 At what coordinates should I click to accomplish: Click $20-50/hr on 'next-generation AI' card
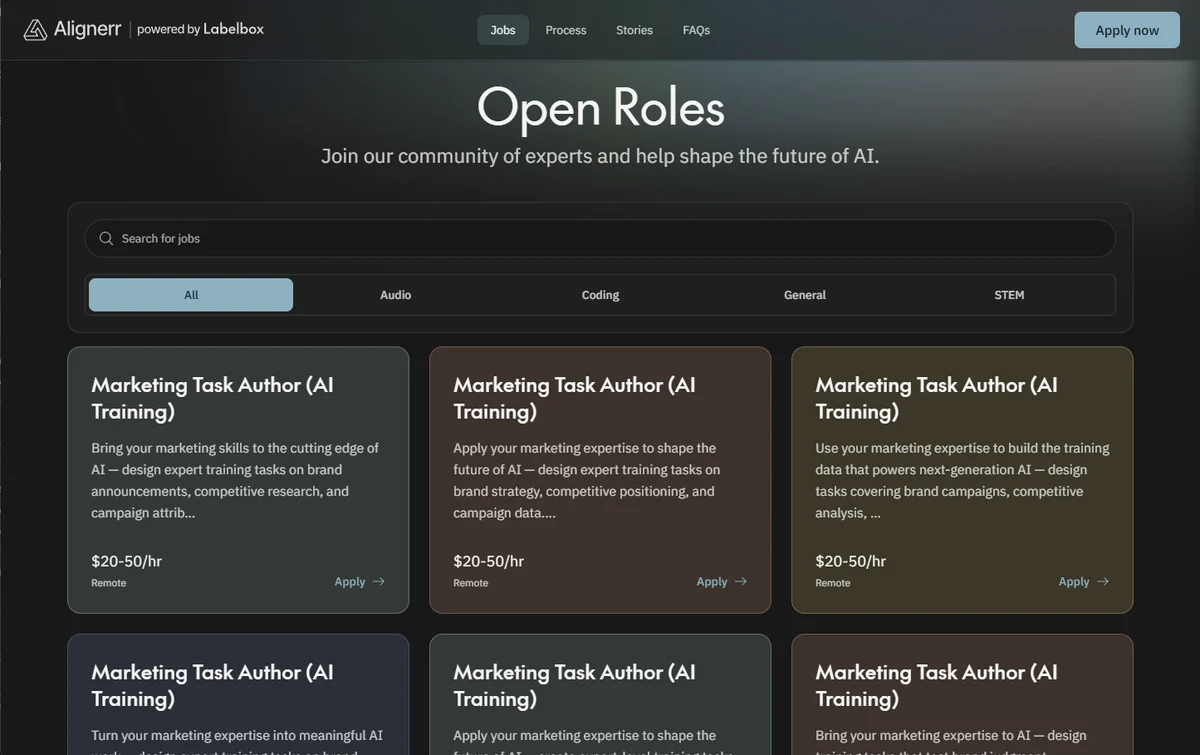pyautogui.click(x=850, y=561)
